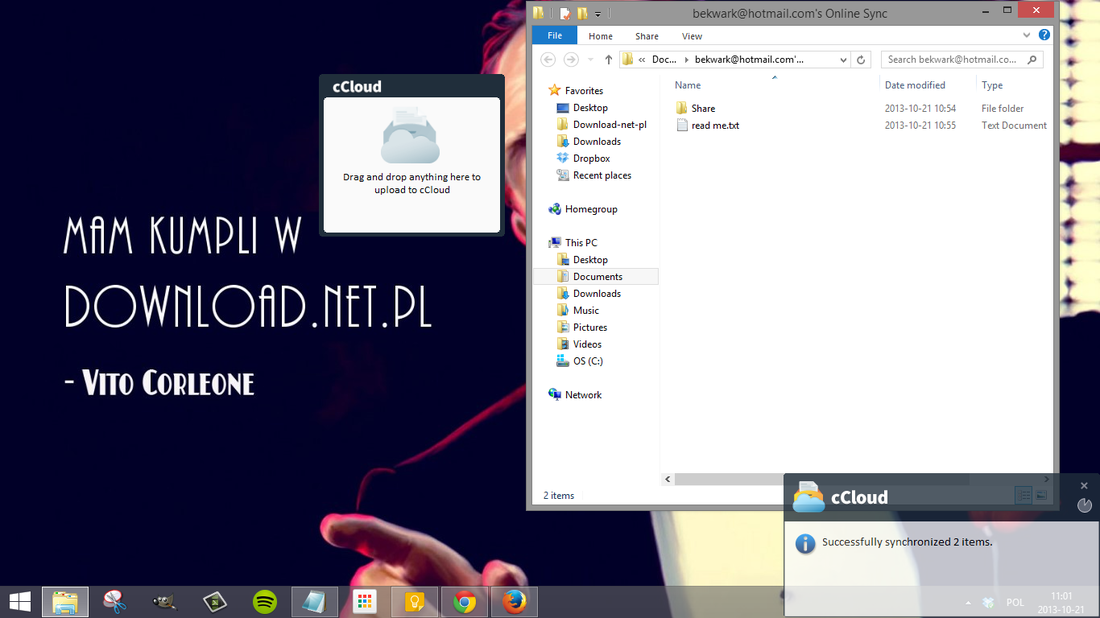
Task: Open the Windows Start button
Action: click(20, 602)
